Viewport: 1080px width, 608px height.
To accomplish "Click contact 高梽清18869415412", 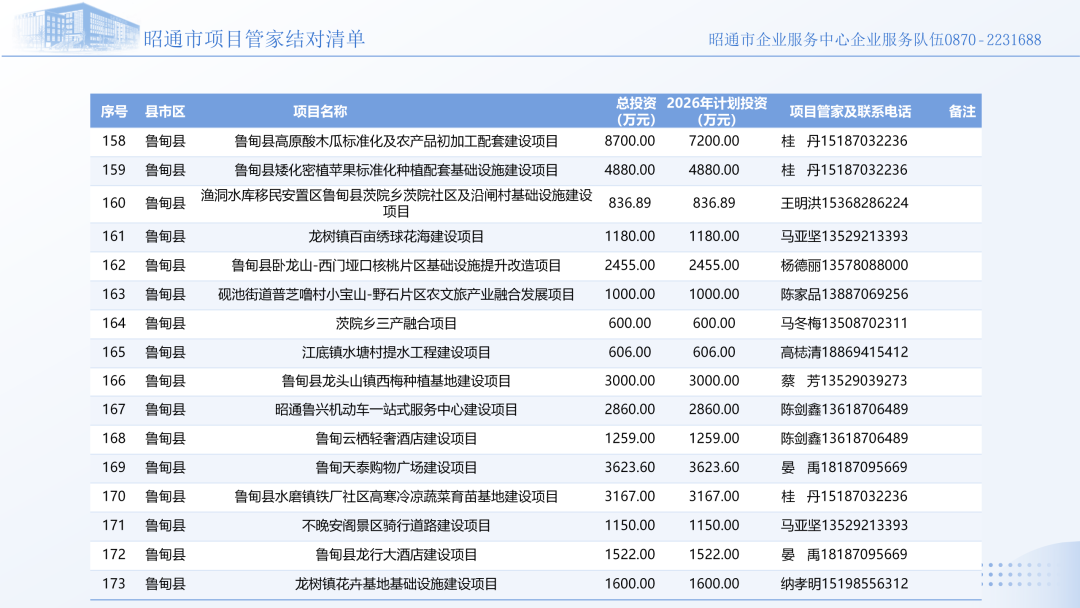I will click(844, 352).
